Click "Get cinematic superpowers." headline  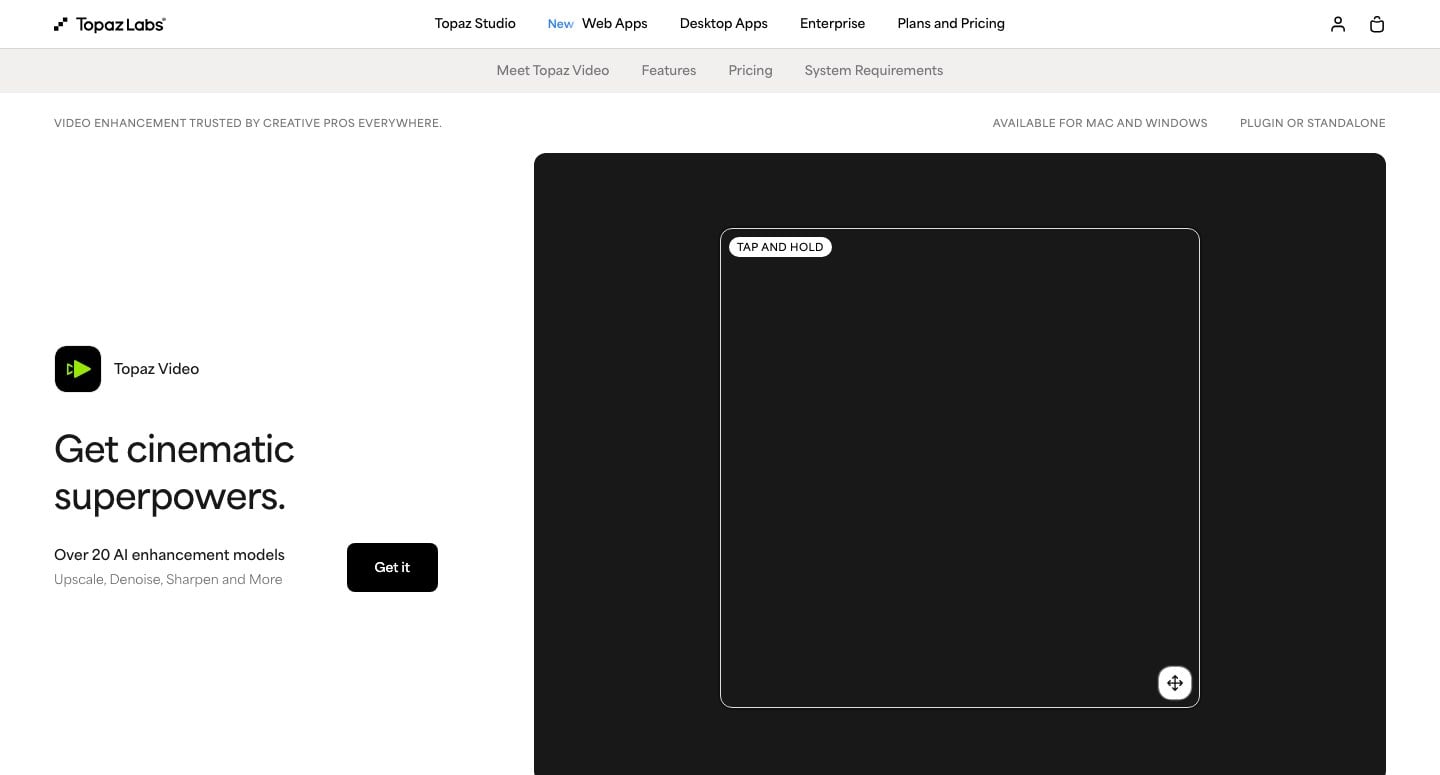(174, 472)
